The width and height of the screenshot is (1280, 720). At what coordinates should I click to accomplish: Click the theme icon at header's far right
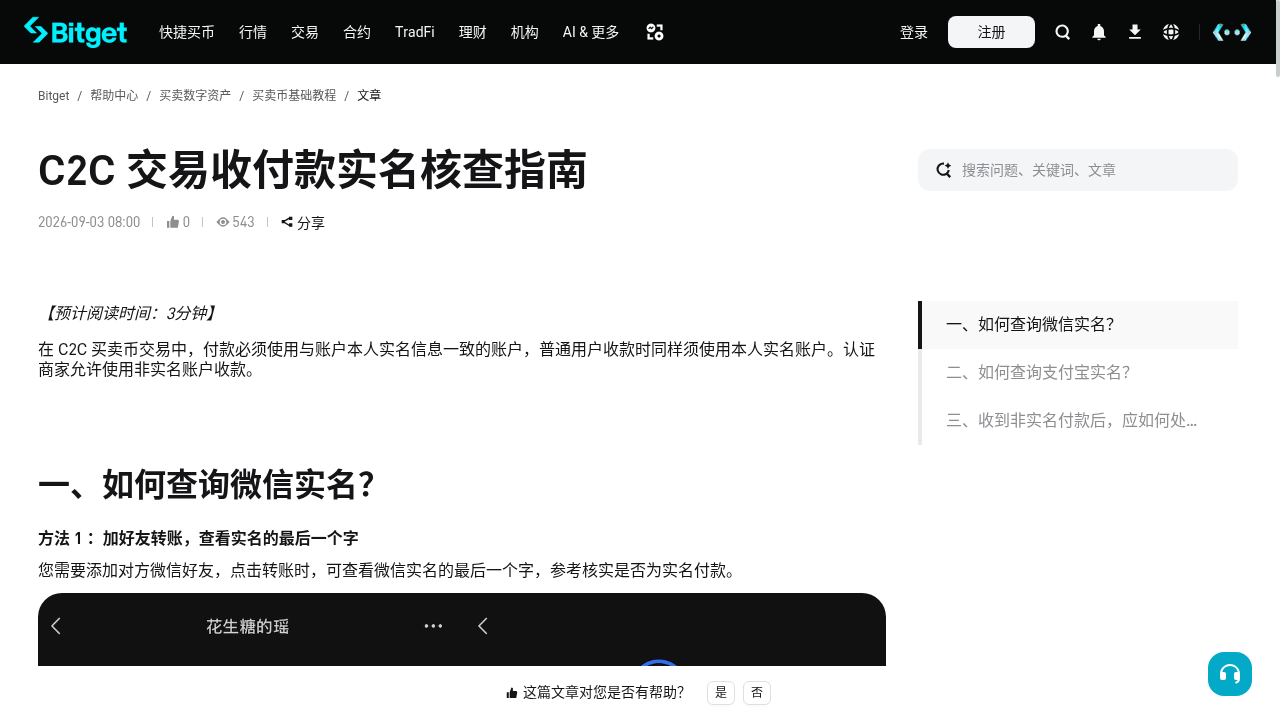[1232, 32]
